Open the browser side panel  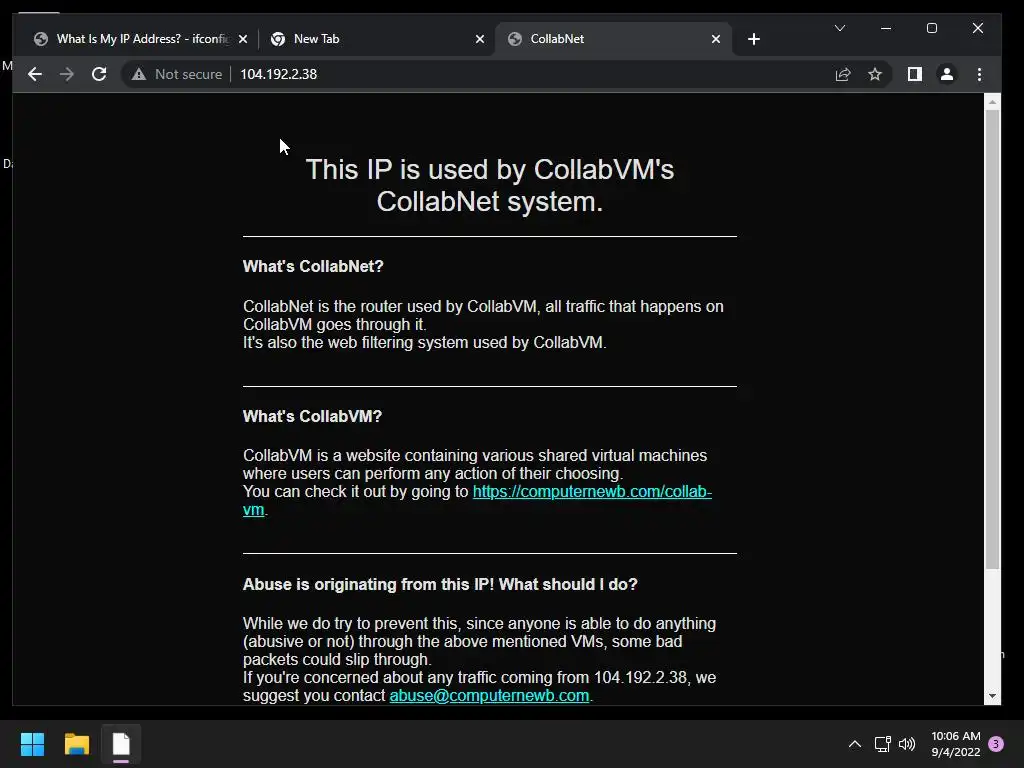(915, 74)
